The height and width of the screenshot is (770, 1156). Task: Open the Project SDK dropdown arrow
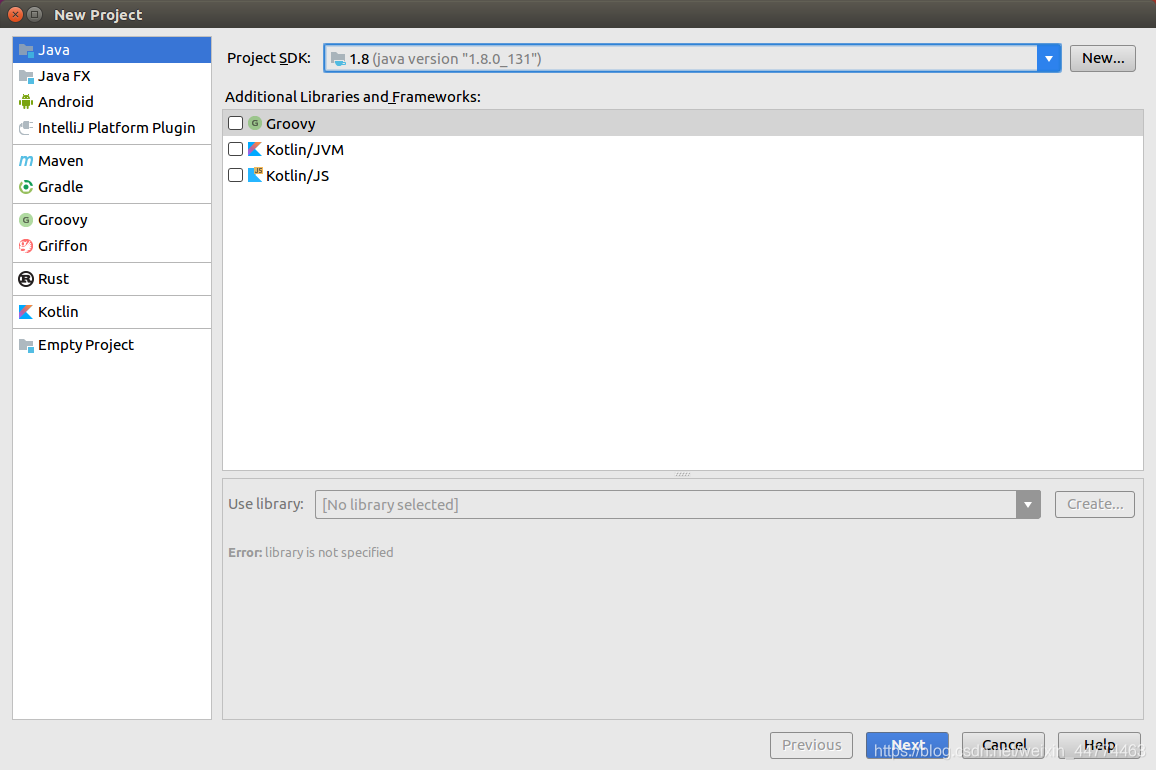(x=1048, y=58)
